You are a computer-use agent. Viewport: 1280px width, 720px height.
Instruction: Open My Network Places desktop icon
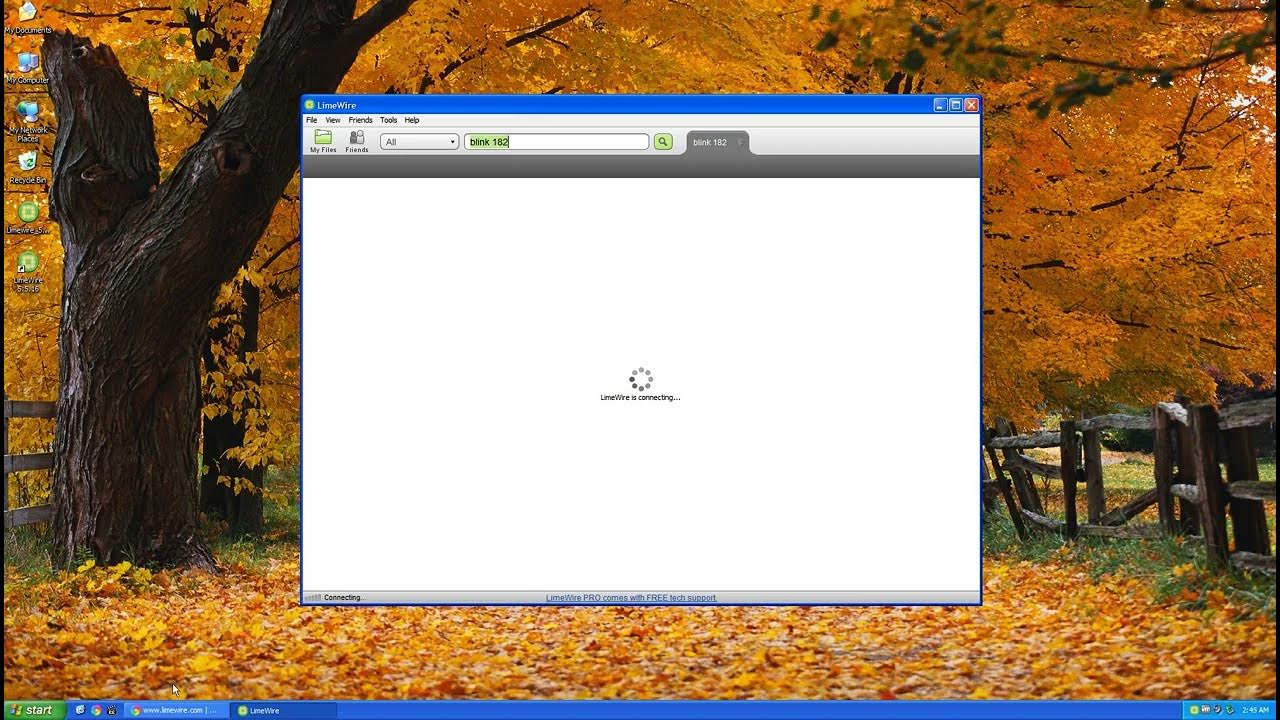click(28, 121)
